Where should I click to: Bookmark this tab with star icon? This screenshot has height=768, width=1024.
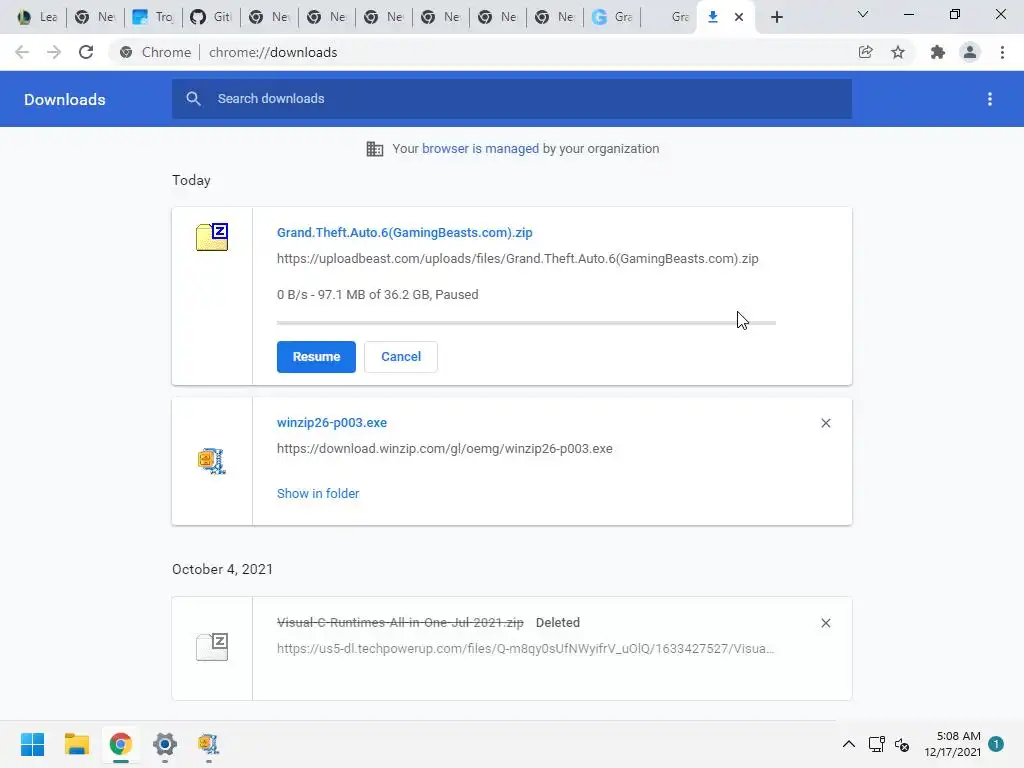coord(898,52)
